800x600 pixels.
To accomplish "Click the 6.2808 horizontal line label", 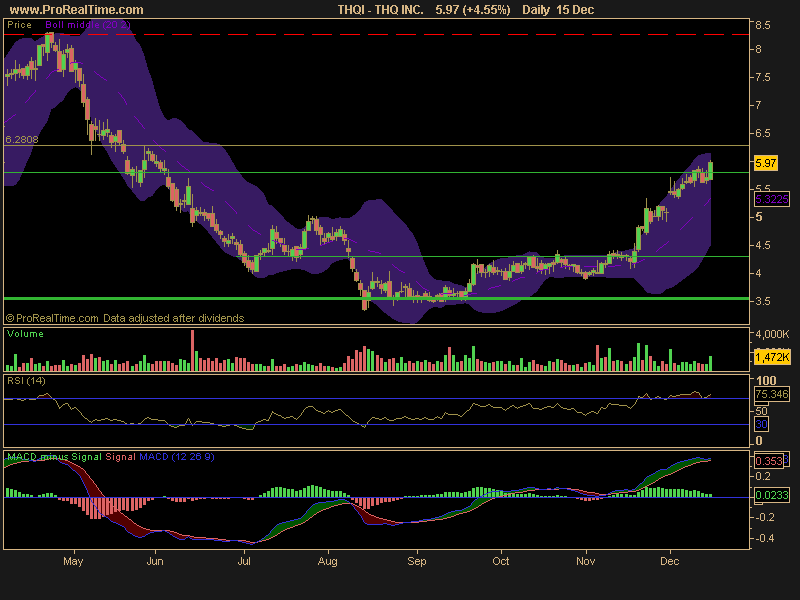I will [21, 139].
